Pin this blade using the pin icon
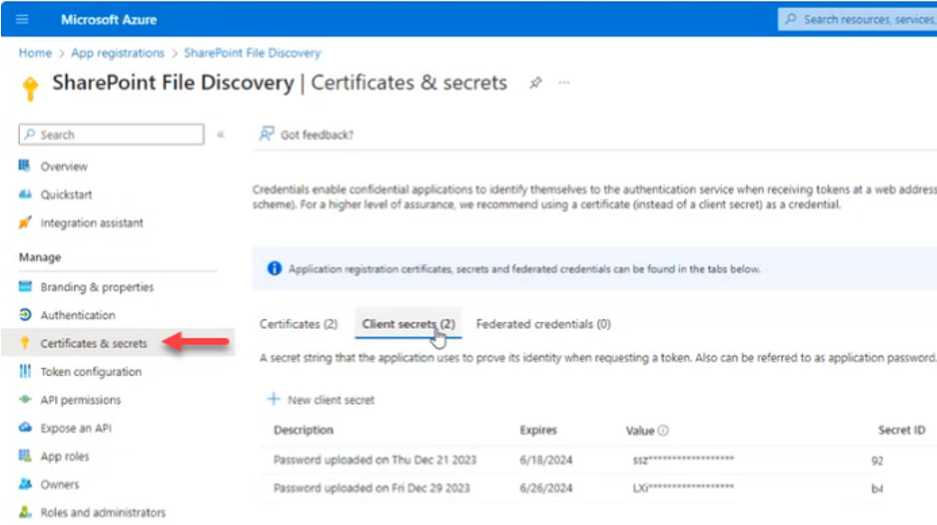The width and height of the screenshot is (937, 525). pyautogui.click(x=535, y=83)
